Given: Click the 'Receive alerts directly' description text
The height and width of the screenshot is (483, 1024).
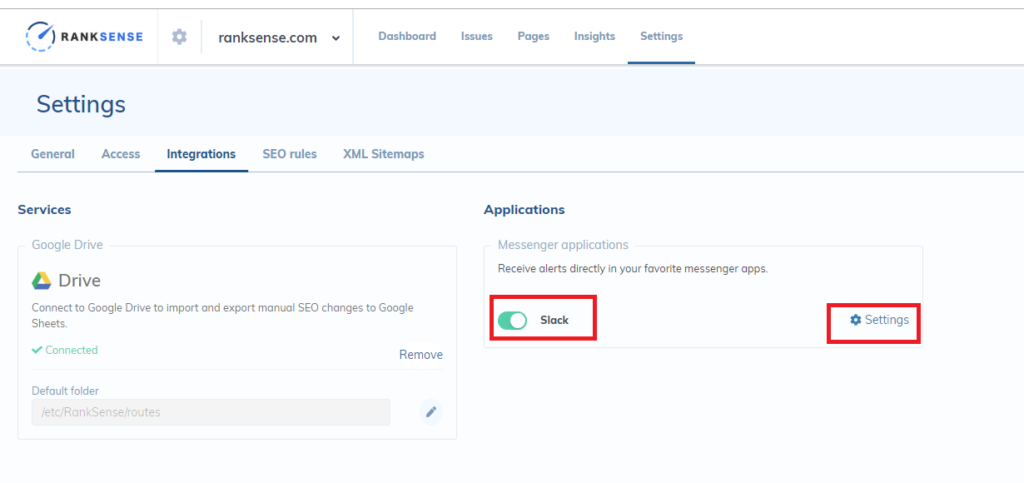Looking at the screenshot, I should click(x=633, y=268).
